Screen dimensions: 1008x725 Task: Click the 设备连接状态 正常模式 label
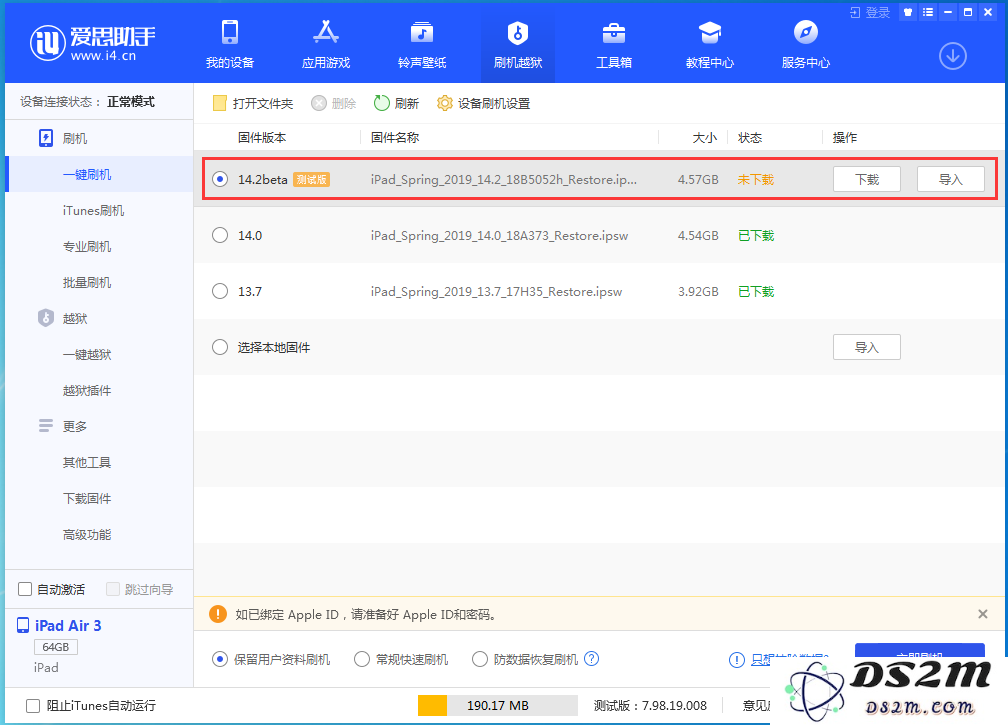point(87,102)
